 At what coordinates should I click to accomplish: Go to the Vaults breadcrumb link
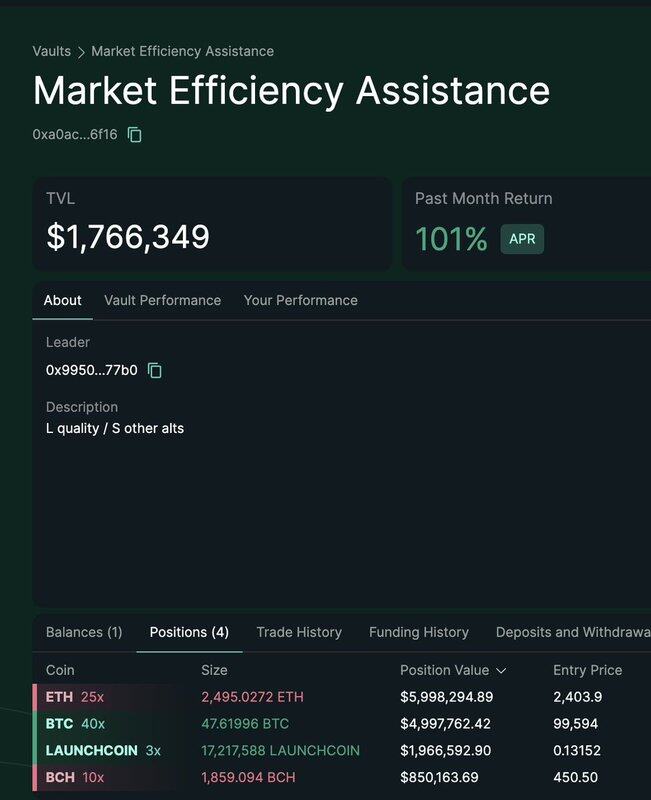pos(51,51)
